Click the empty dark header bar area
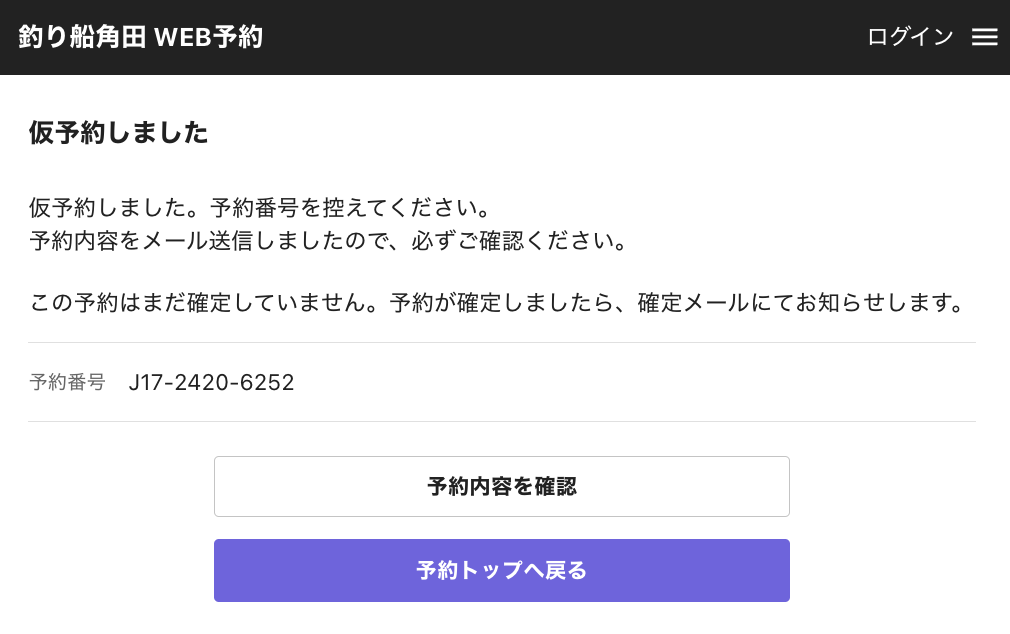This screenshot has width=1010, height=634. coord(560,37)
